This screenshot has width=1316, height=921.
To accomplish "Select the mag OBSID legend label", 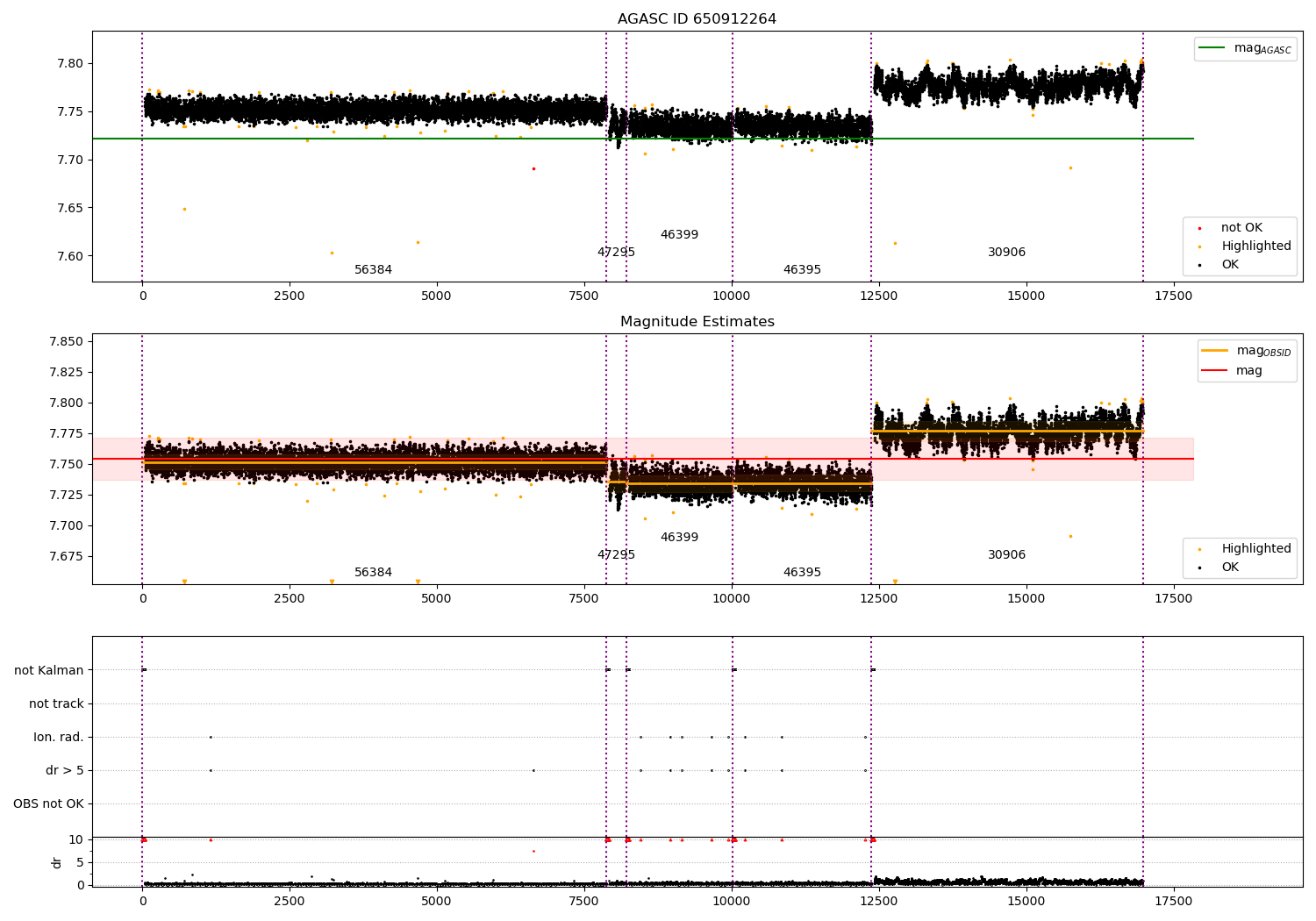I will coord(1263,351).
